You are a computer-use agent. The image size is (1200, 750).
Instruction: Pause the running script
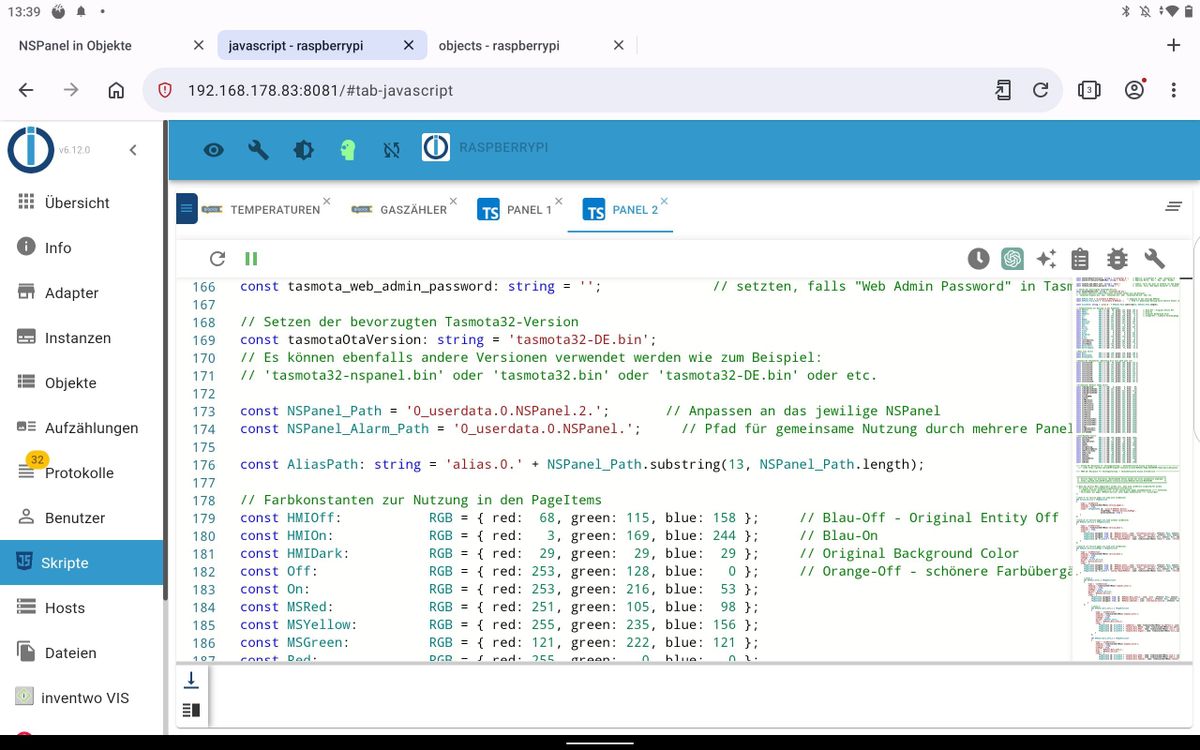pos(251,259)
